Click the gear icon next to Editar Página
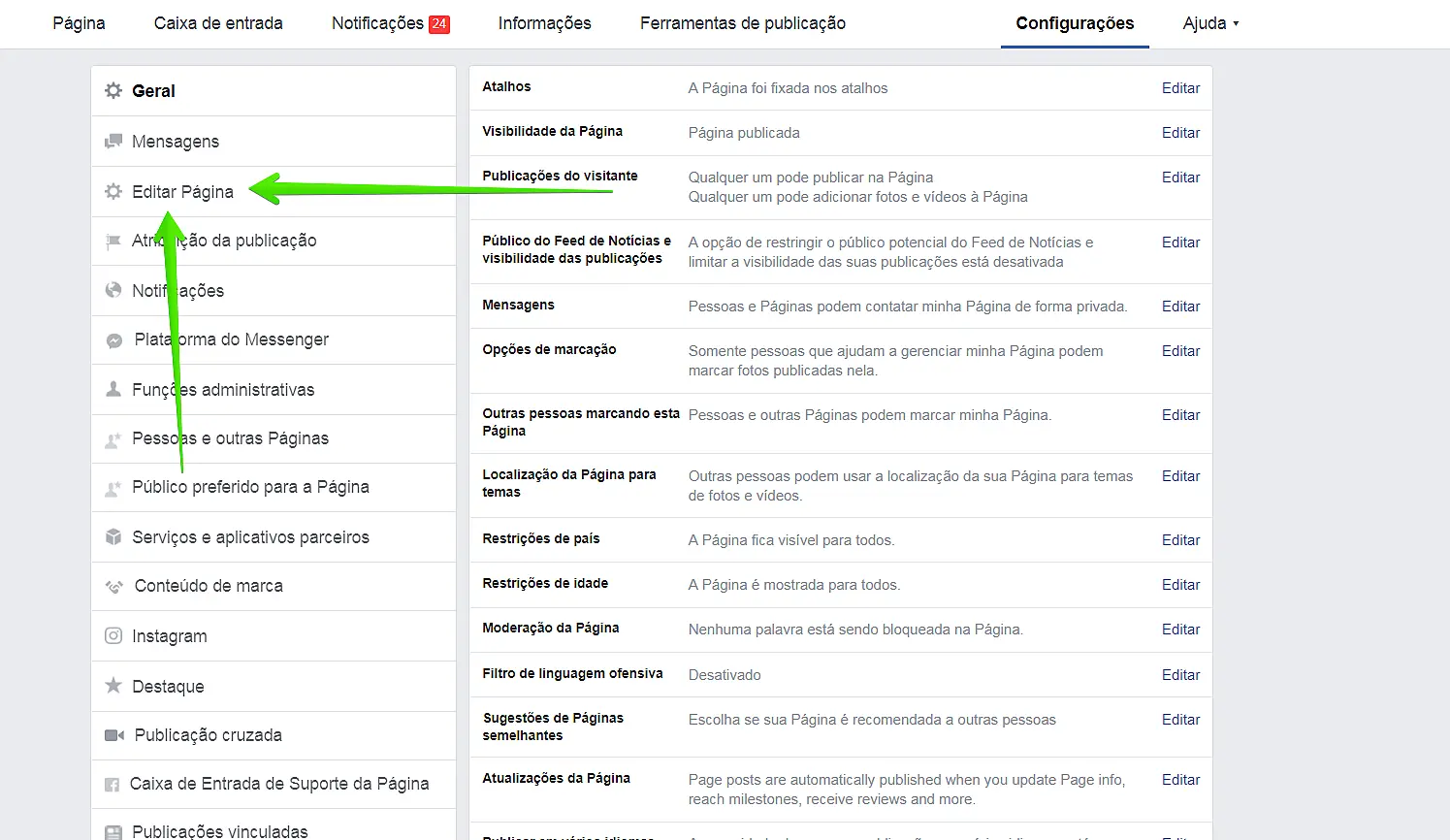The image size is (1450, 840). [x=113, y=192]
